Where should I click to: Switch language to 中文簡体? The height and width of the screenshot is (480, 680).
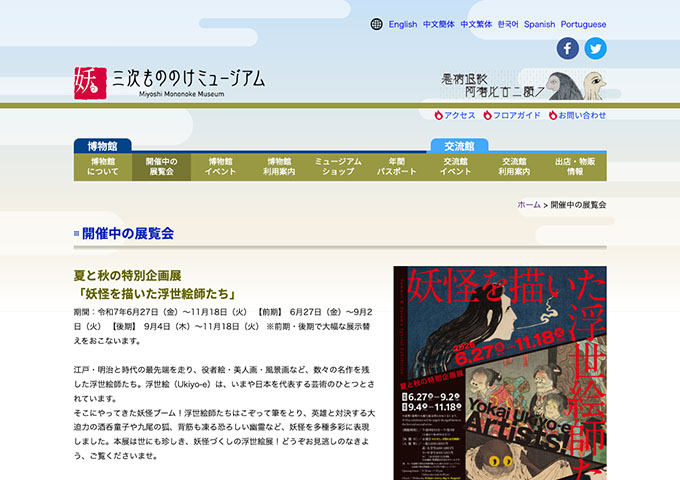pos(438,24)
